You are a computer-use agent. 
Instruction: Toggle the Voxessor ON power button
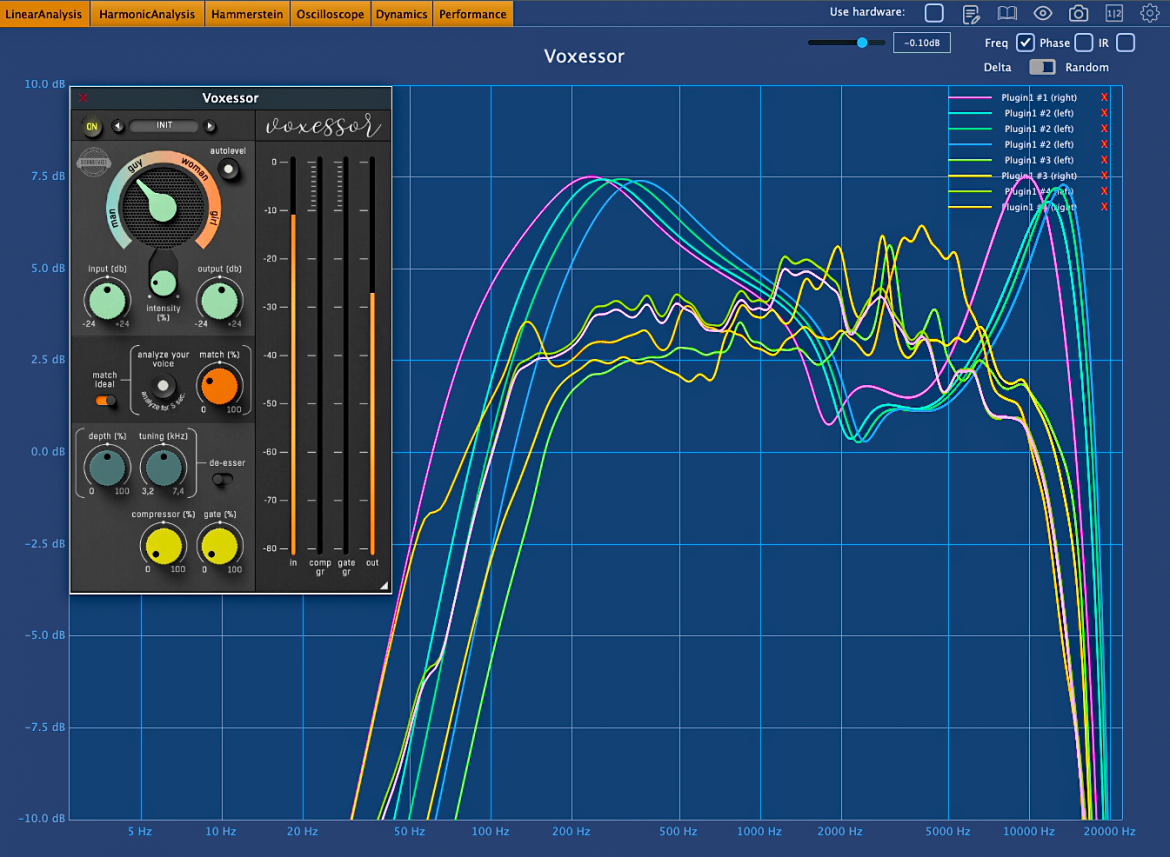[92, 126]
